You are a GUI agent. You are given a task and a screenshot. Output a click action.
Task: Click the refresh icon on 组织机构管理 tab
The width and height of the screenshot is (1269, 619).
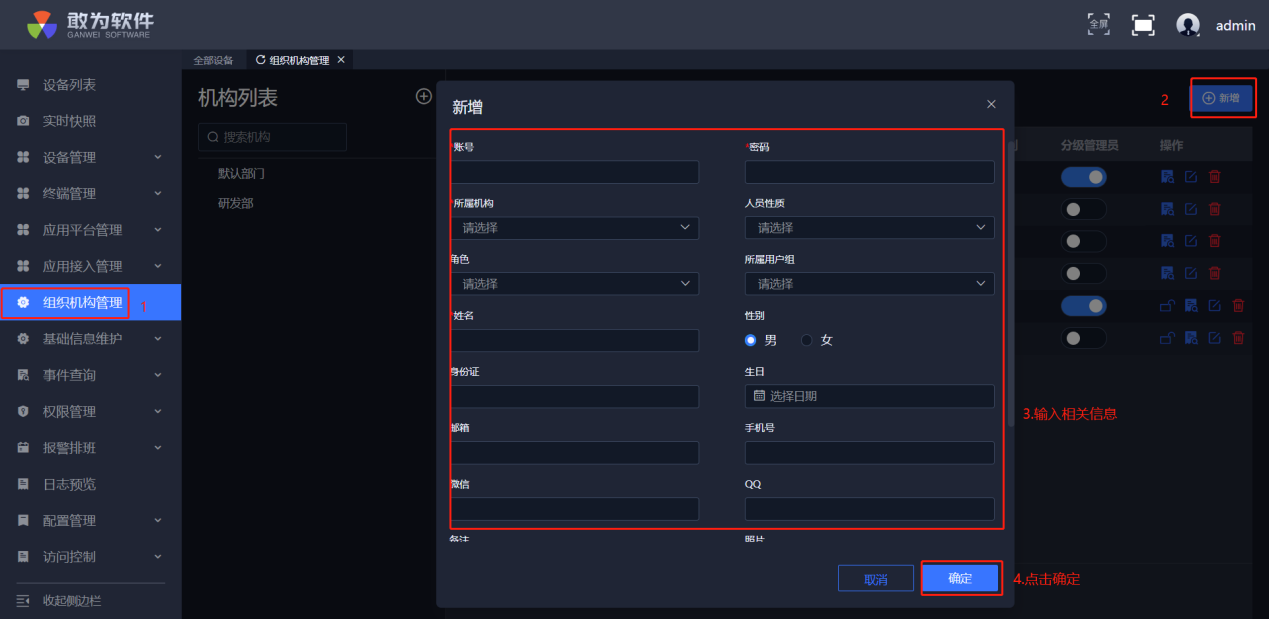tap(261, 60)
